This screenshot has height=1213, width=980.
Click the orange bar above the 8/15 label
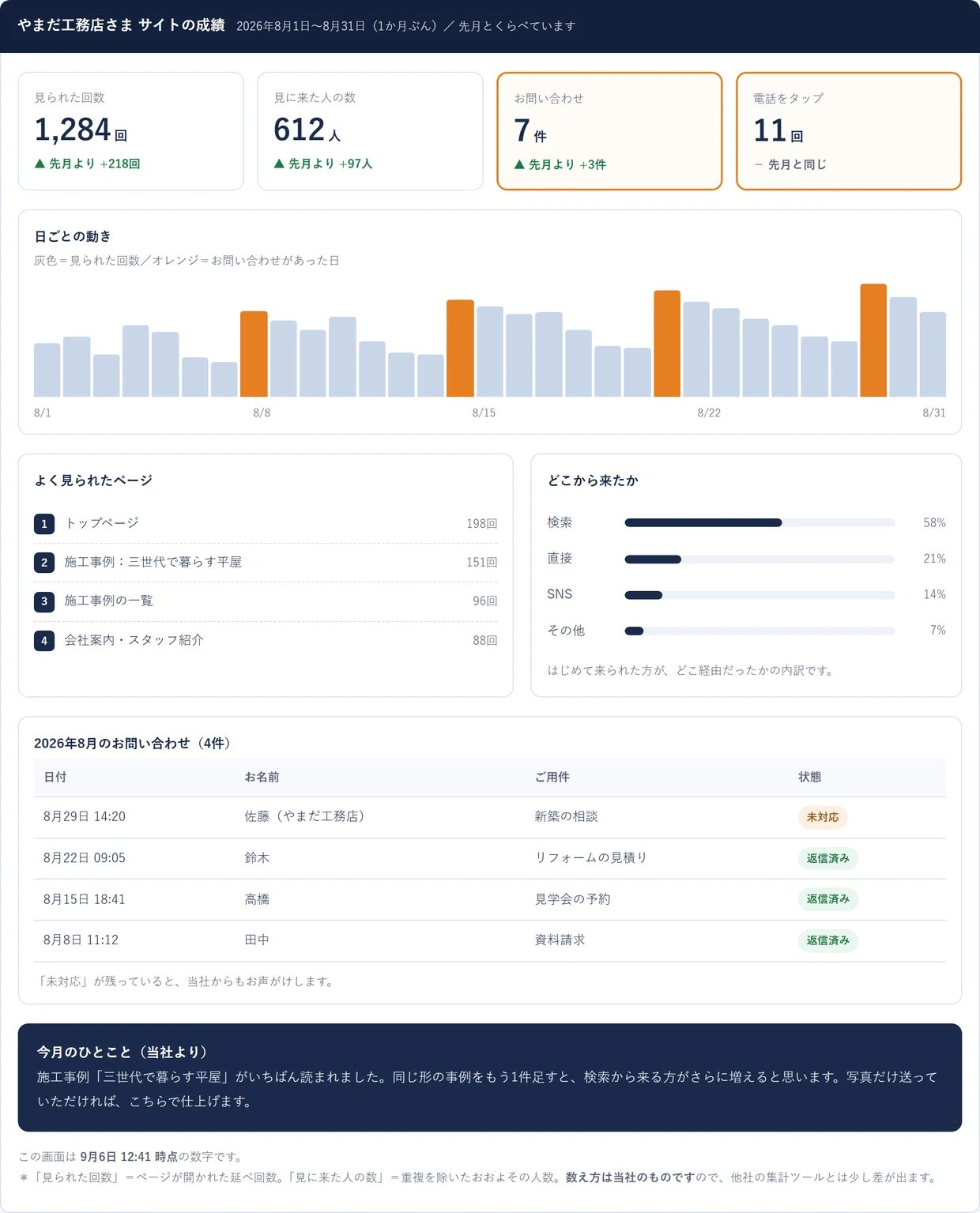(x=460, y=348)
